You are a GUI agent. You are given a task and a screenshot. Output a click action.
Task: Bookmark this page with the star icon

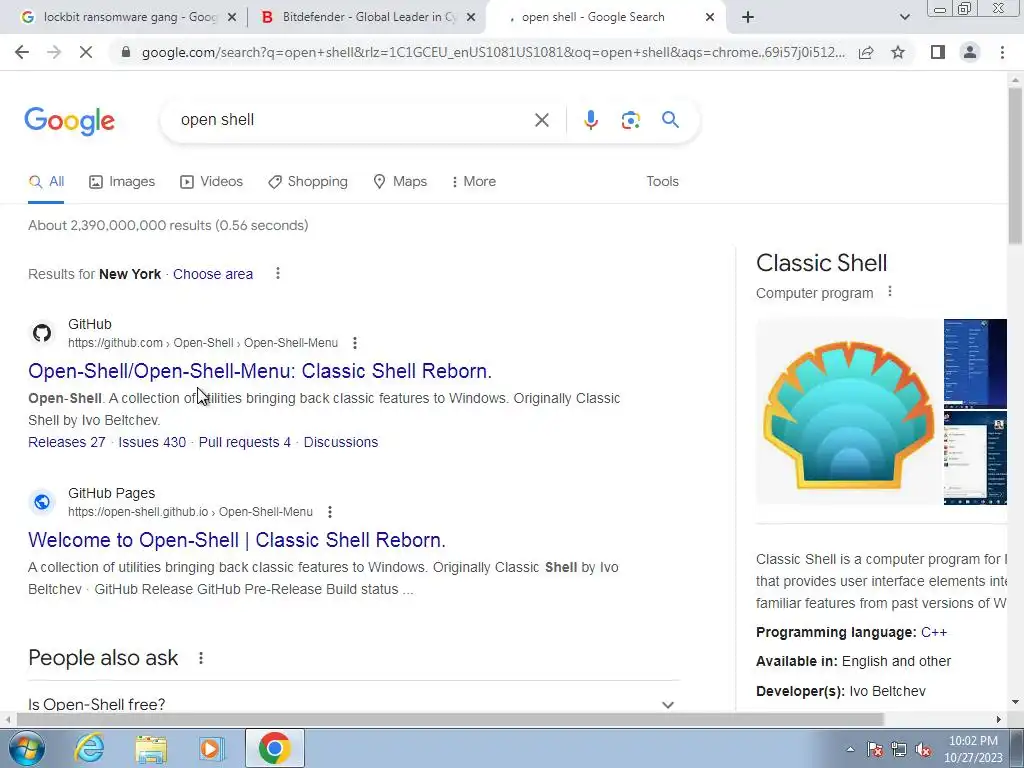[898, 52]
